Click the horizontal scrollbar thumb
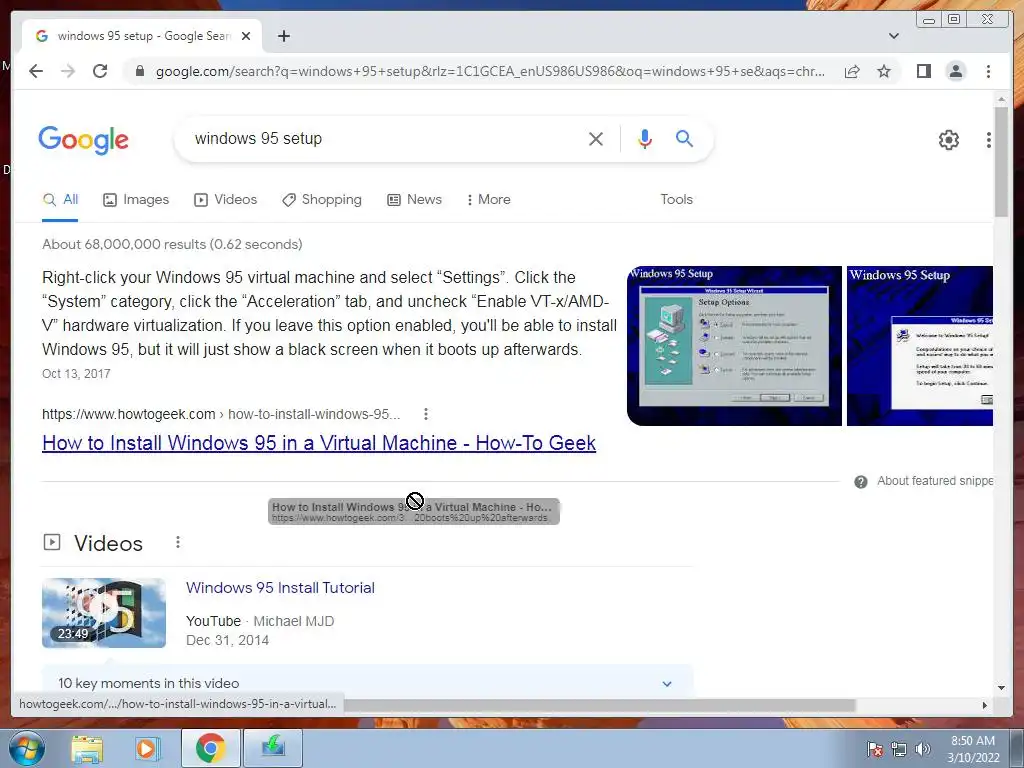 (600, 705)
